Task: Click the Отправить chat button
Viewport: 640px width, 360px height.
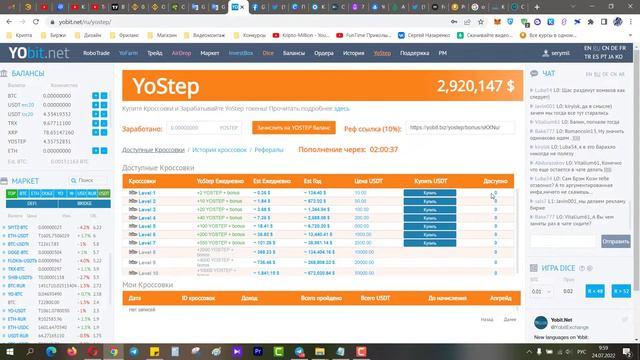Action: [616, 241]
